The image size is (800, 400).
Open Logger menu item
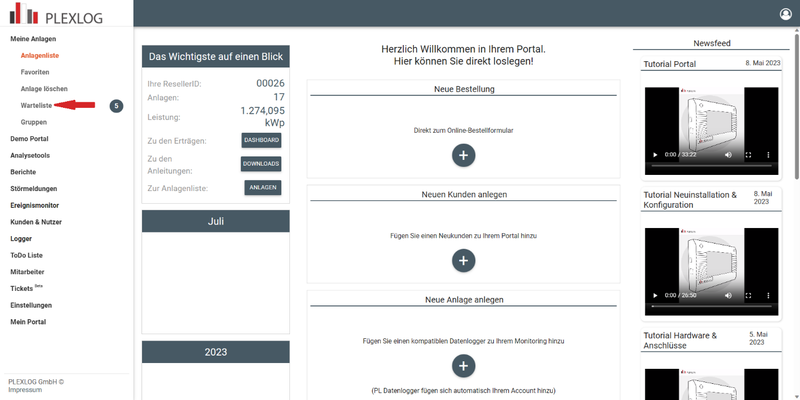pyautogui.click(x=21, y=239)
